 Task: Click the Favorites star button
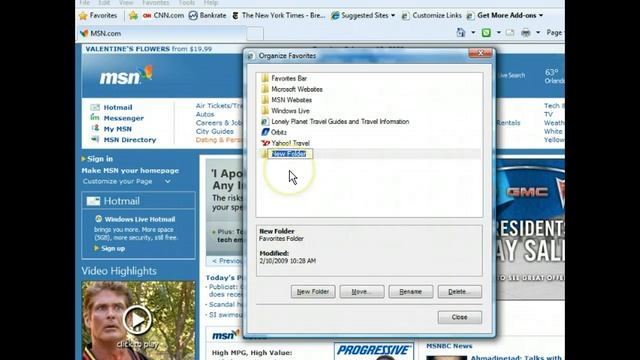(98, 16)
